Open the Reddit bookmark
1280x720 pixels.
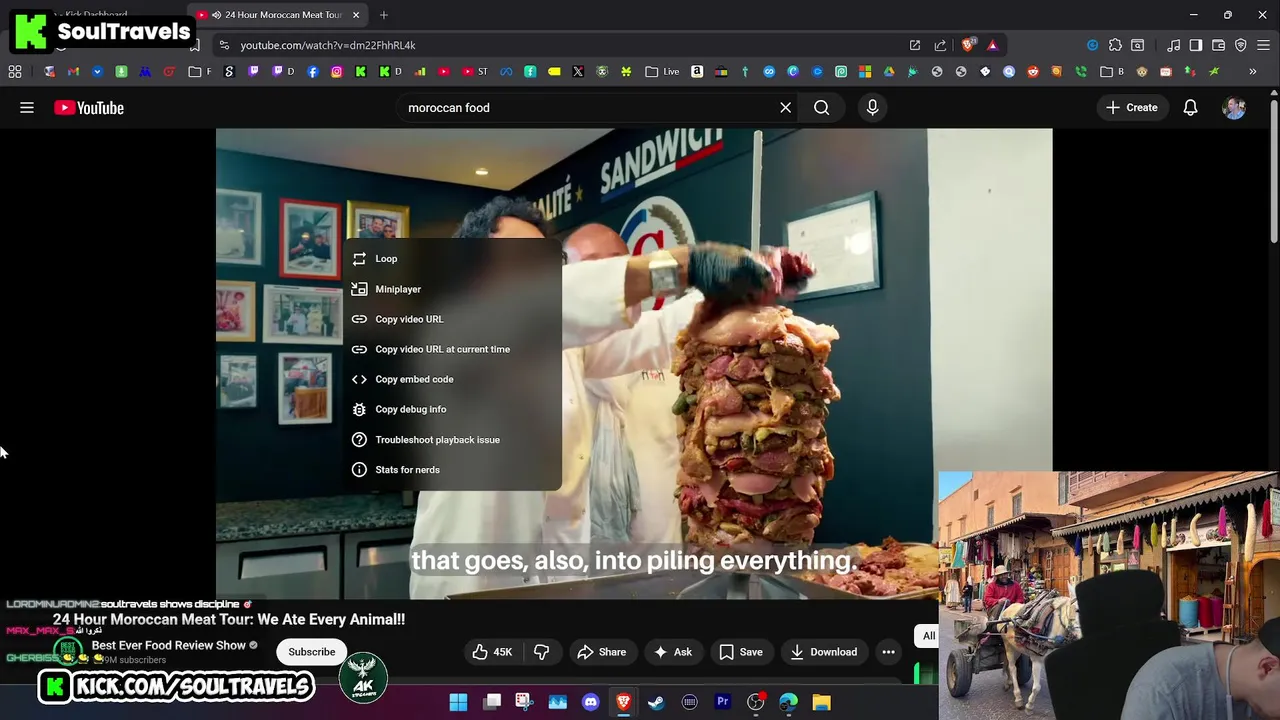click(x=1033, y=72)
